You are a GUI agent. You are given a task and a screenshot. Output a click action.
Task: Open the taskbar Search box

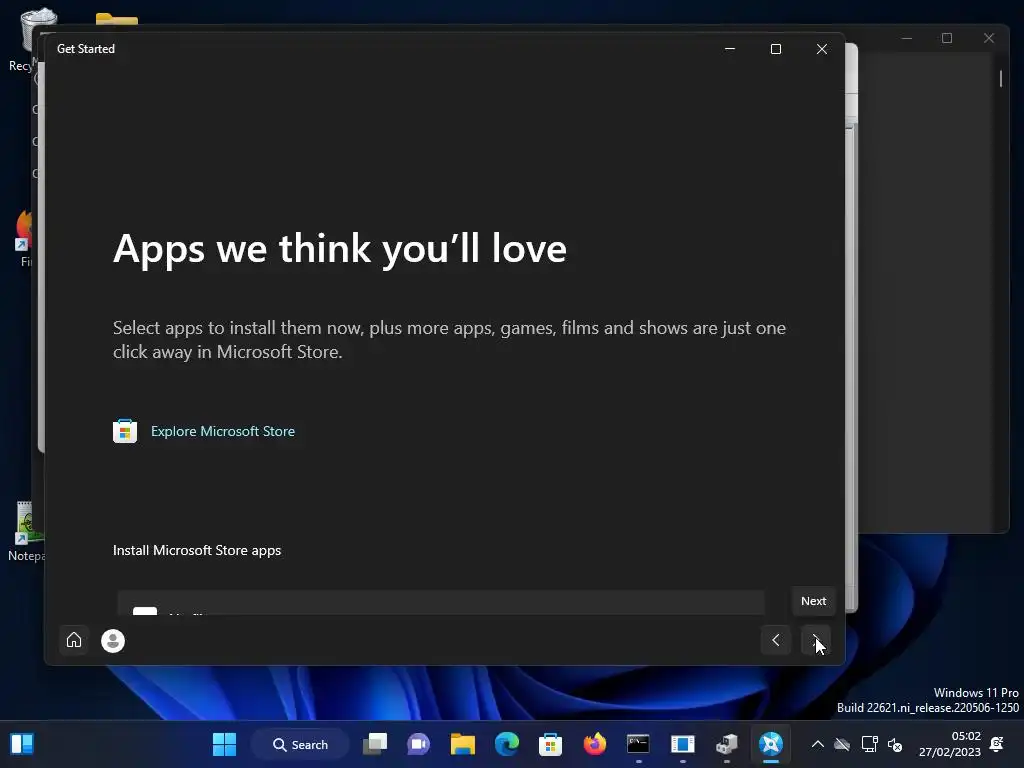coord(300,744)
